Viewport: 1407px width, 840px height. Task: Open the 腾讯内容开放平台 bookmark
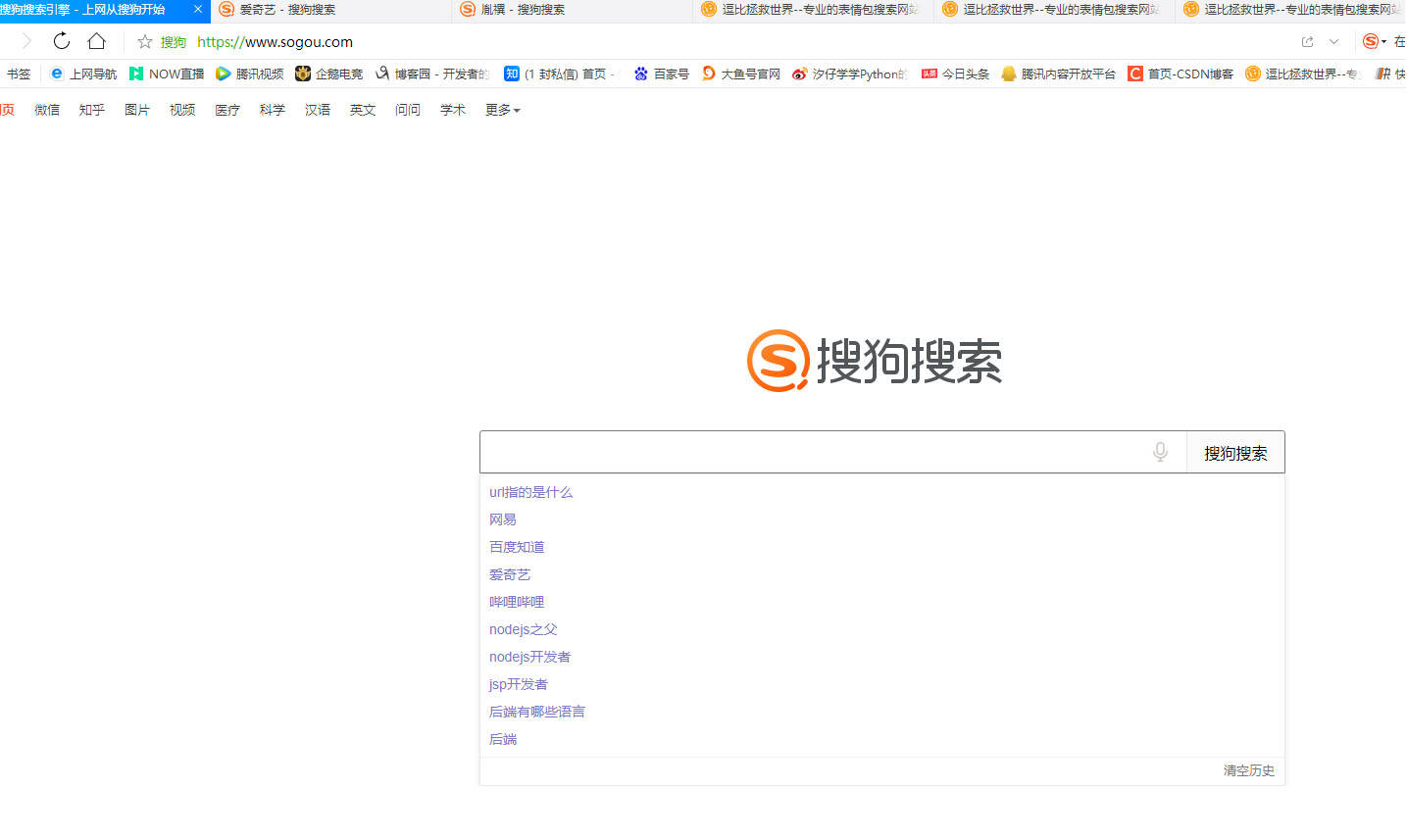(x=1058, y=74)
